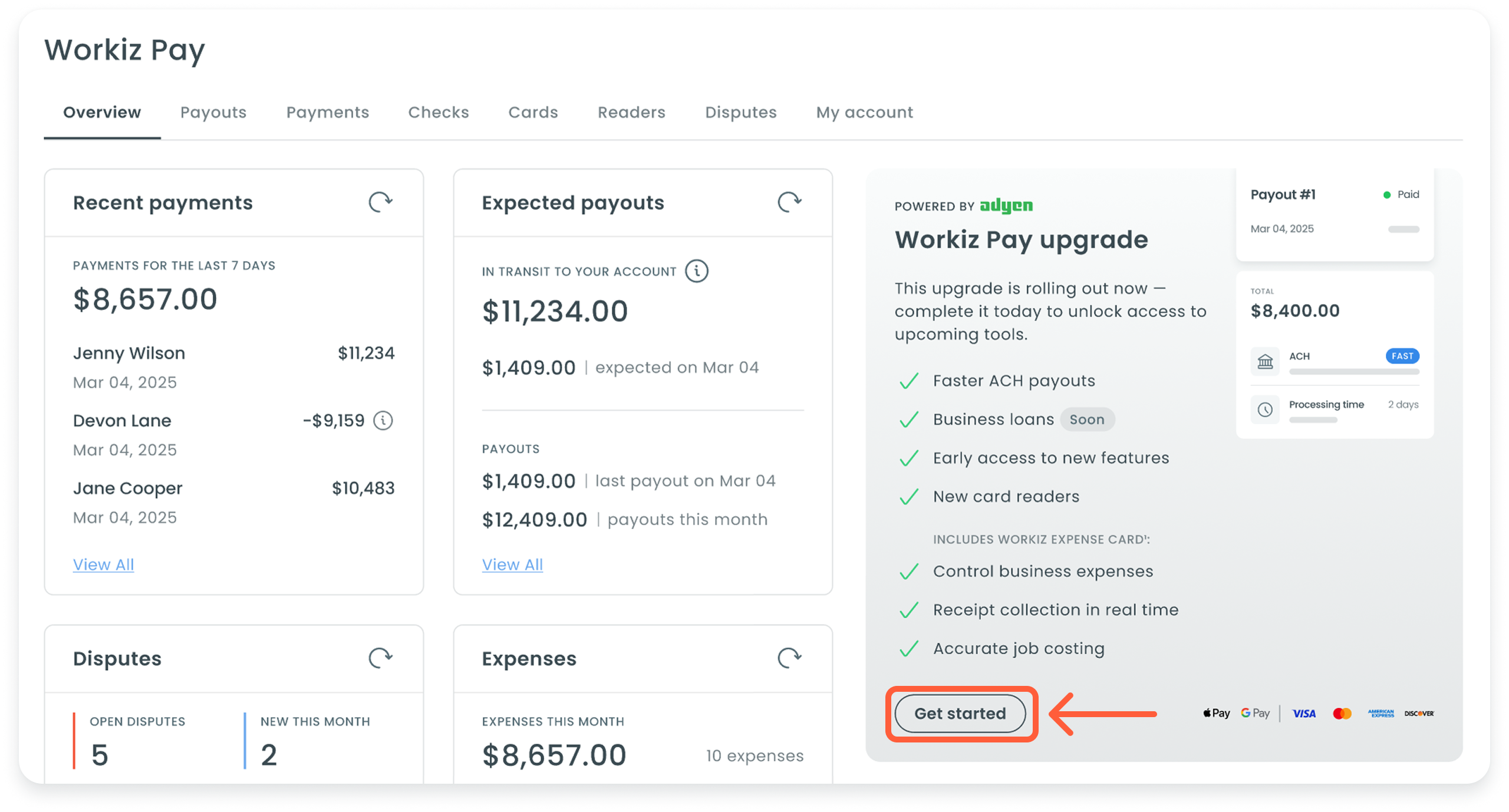Click checkmark beside Receipt collection in real time
This screenshot has height=812, width=1509.
click(909, 610)
